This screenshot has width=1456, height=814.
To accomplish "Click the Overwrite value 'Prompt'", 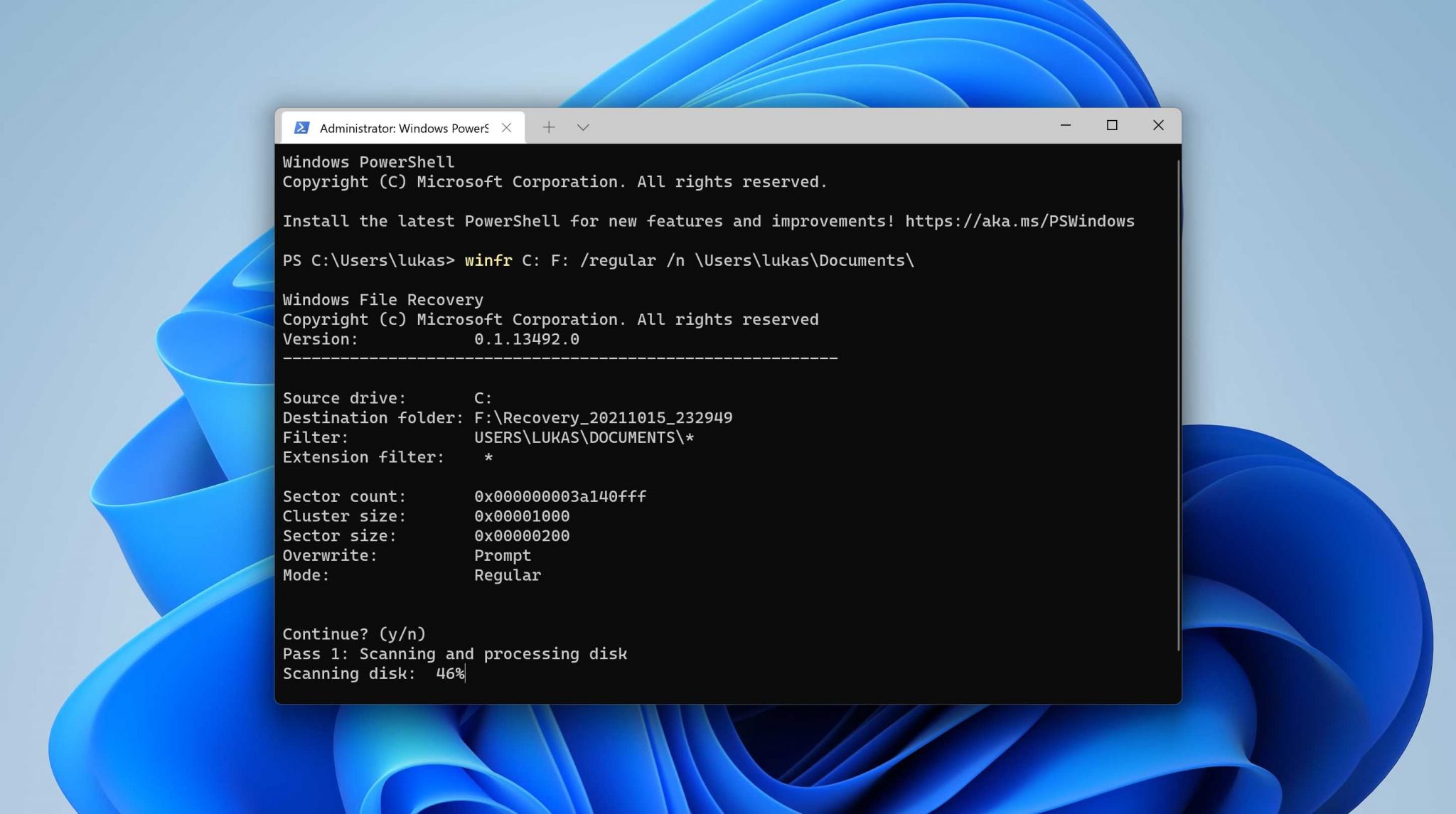I will pyautogui.click(x=503, y=555).
